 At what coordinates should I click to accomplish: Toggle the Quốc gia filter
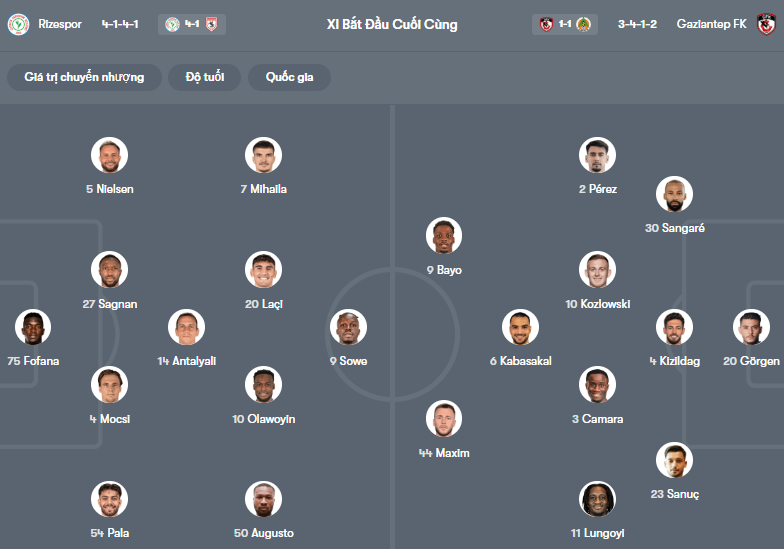pos(289,77)
